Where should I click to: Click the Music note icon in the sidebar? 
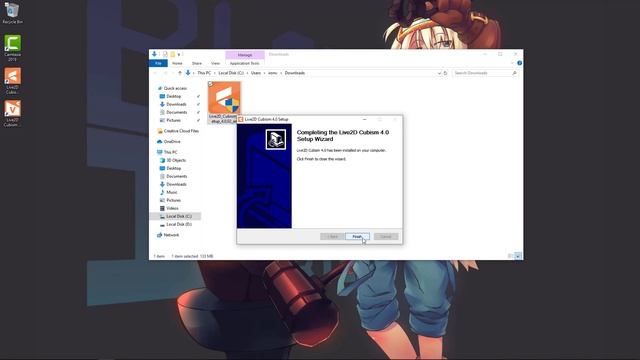(x=162, y=192)
